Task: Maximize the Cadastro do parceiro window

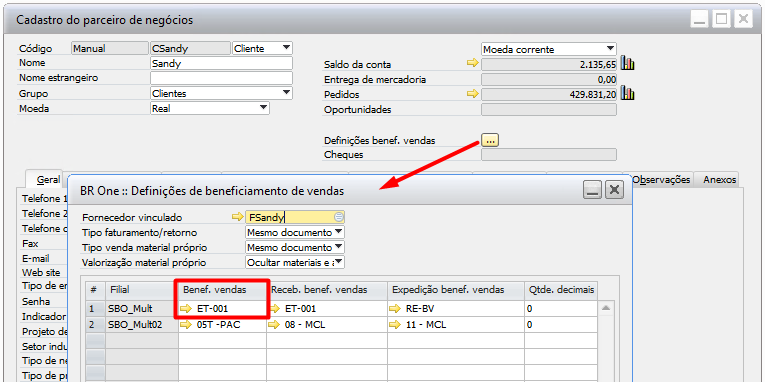Action: tap(721, 20)
